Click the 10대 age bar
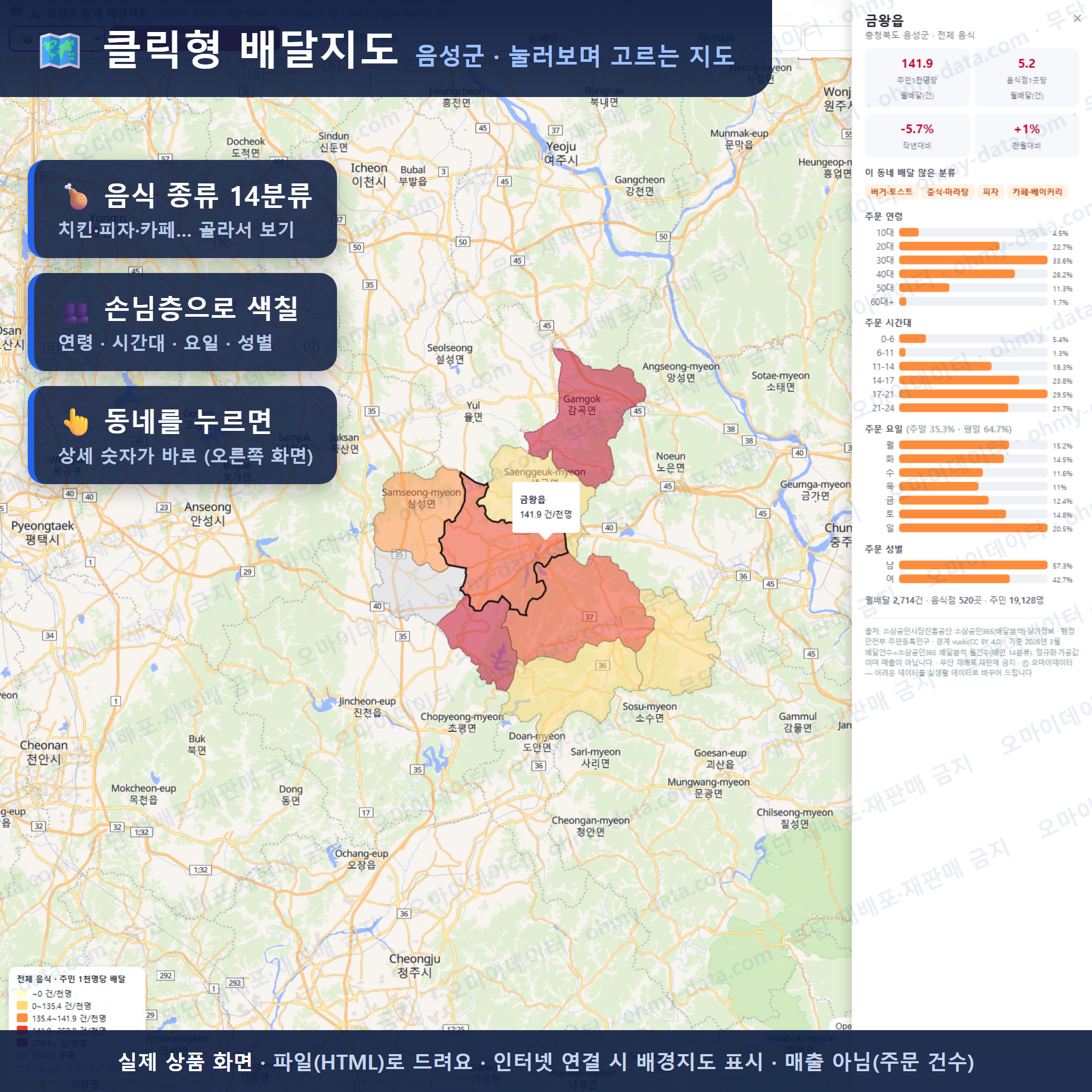 pyautogui.click(x=973, y=232)
